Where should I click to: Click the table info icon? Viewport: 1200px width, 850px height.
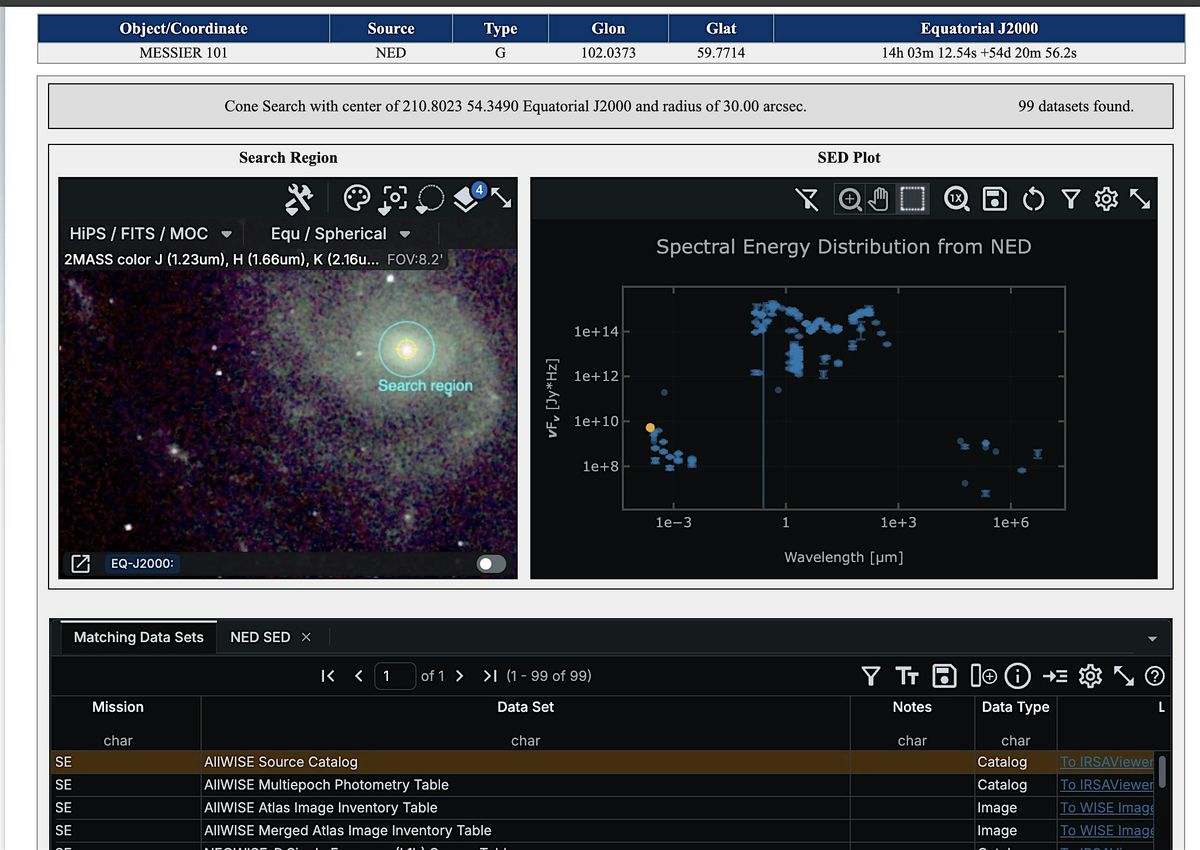pos(1018,676)
